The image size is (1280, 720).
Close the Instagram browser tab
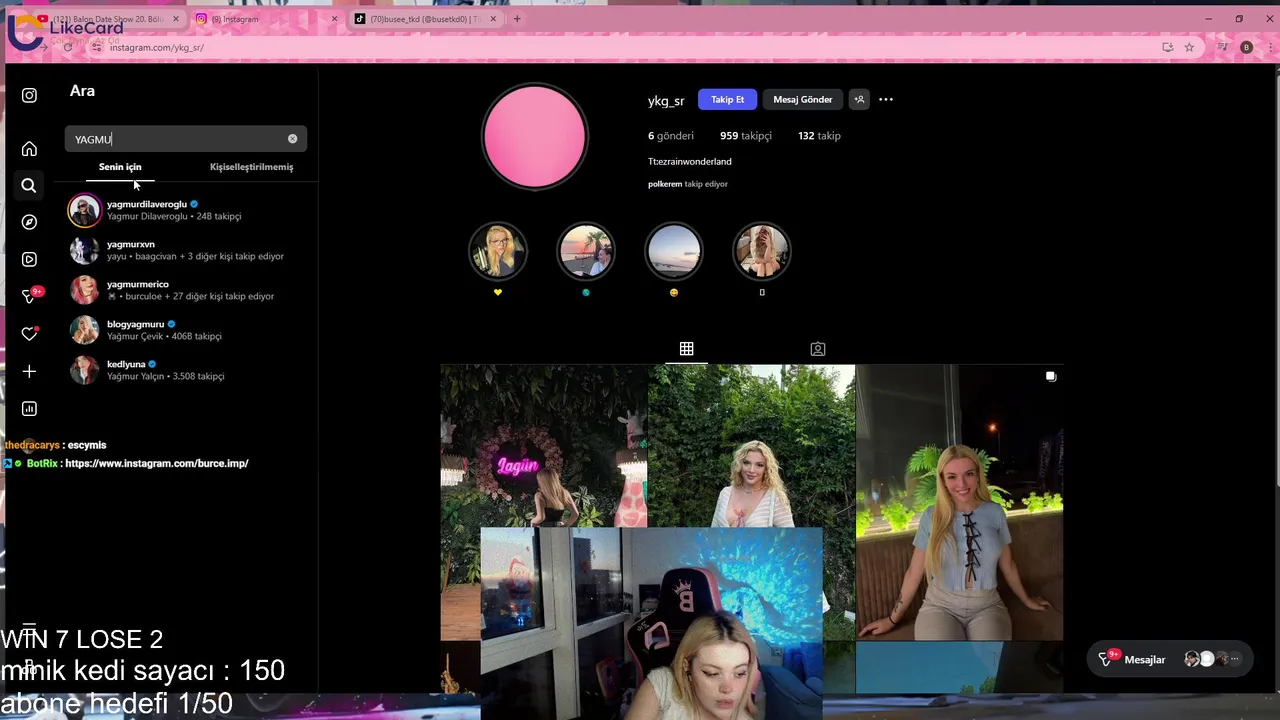pyautogui.click(x=334, y=19)
